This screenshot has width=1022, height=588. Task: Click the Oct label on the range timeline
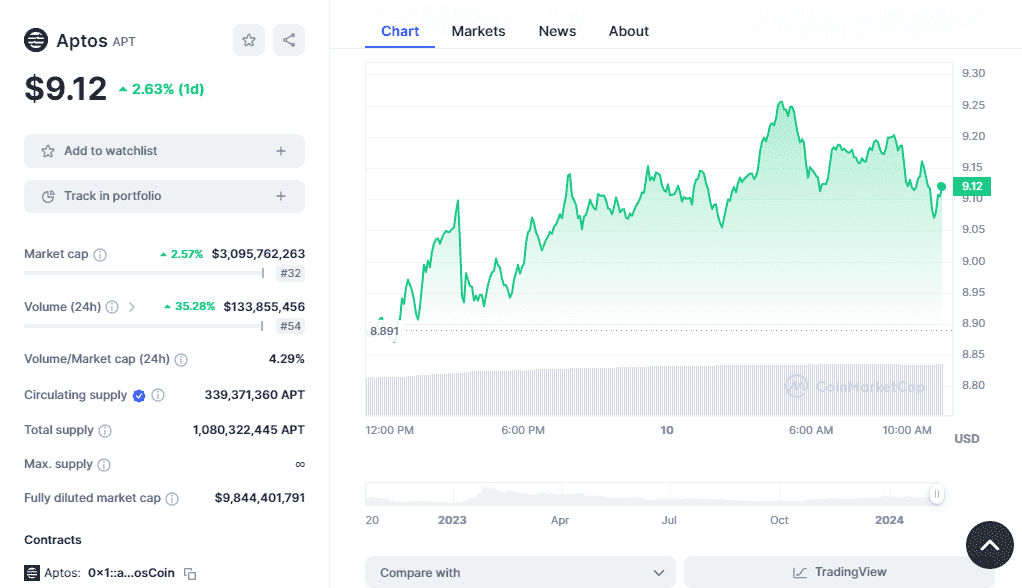779,520
